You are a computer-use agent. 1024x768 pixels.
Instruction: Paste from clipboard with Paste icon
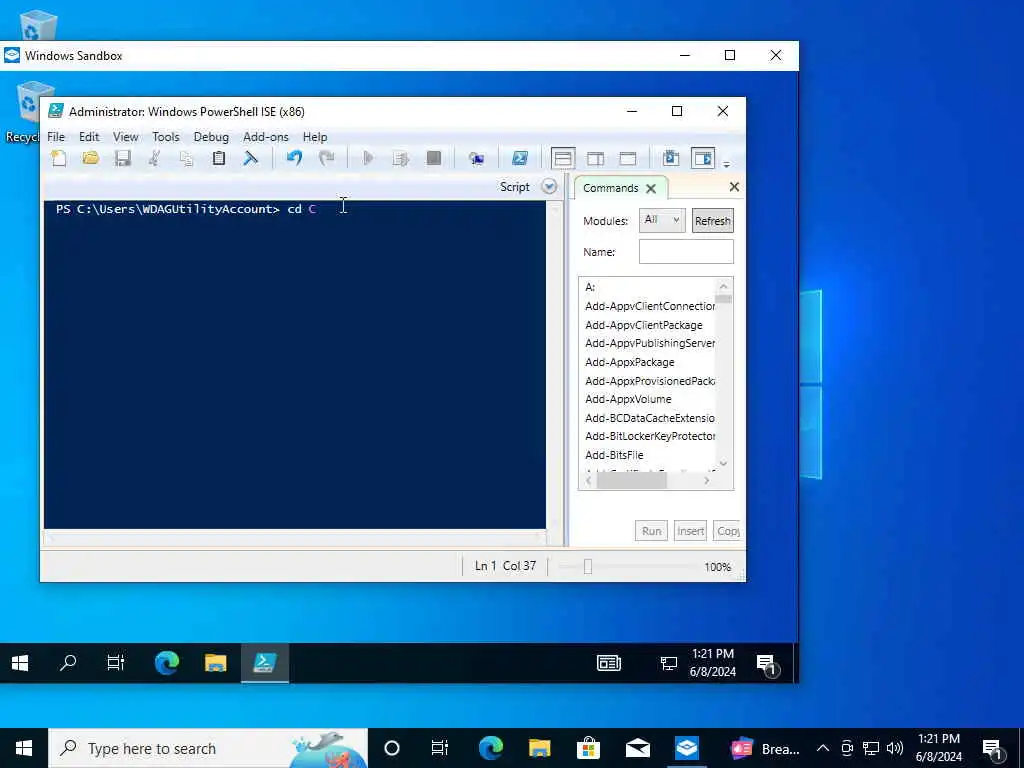tap(219, 159)
